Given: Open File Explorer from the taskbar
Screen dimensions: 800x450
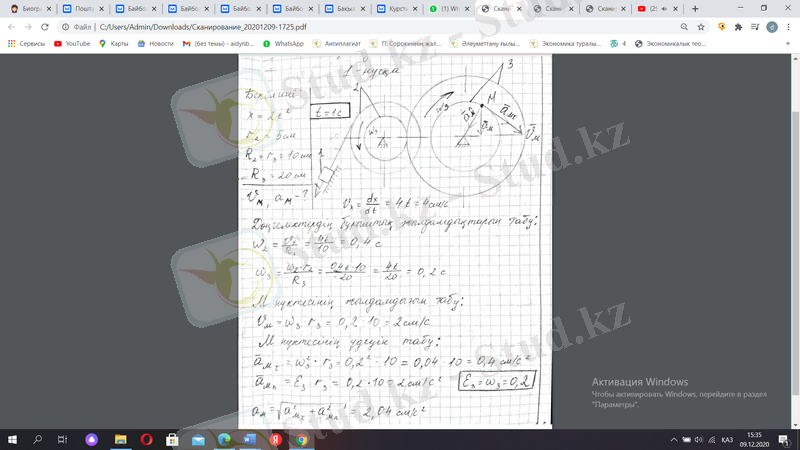Looking at the screenshot, I should (x=120, y=439).
